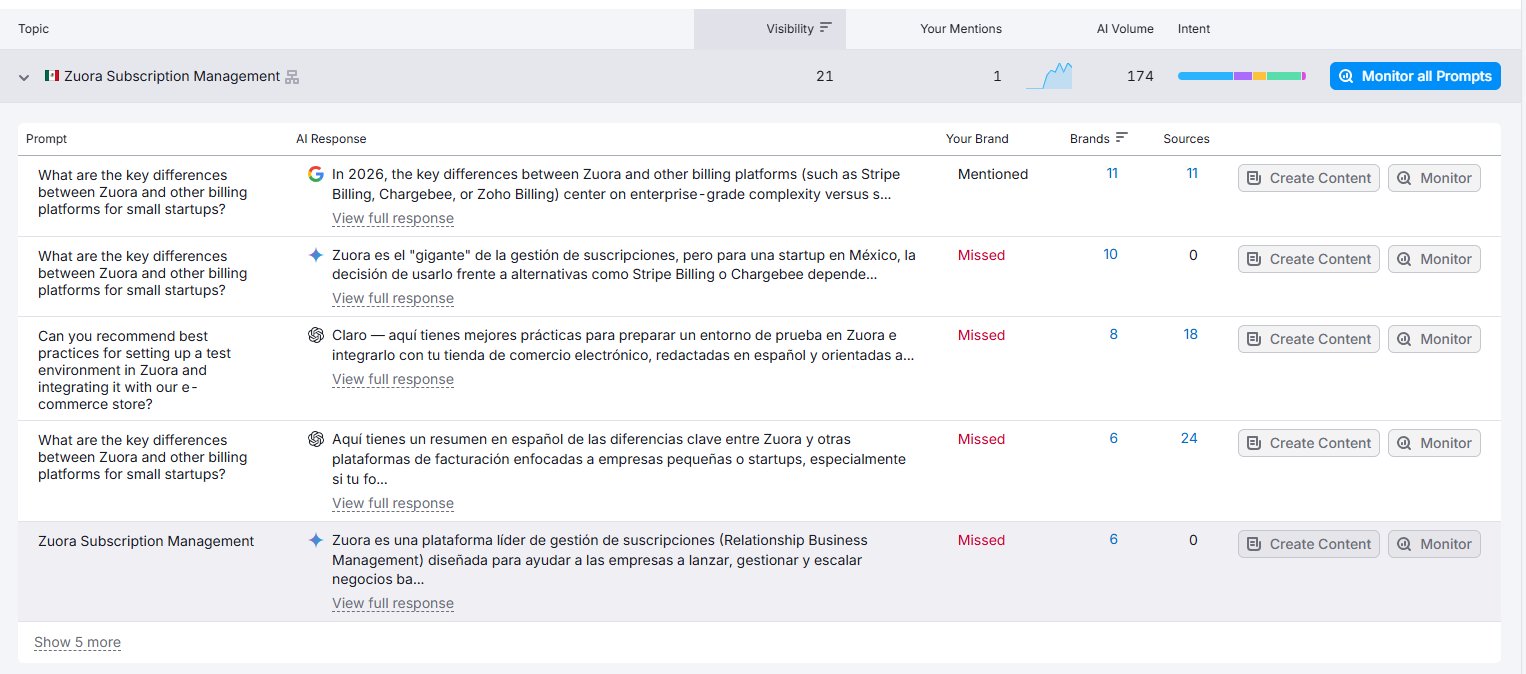This screenshot has width=1526, height=674.
Task: Sort by the Visibility column header
Action: (x=770, y=29)
